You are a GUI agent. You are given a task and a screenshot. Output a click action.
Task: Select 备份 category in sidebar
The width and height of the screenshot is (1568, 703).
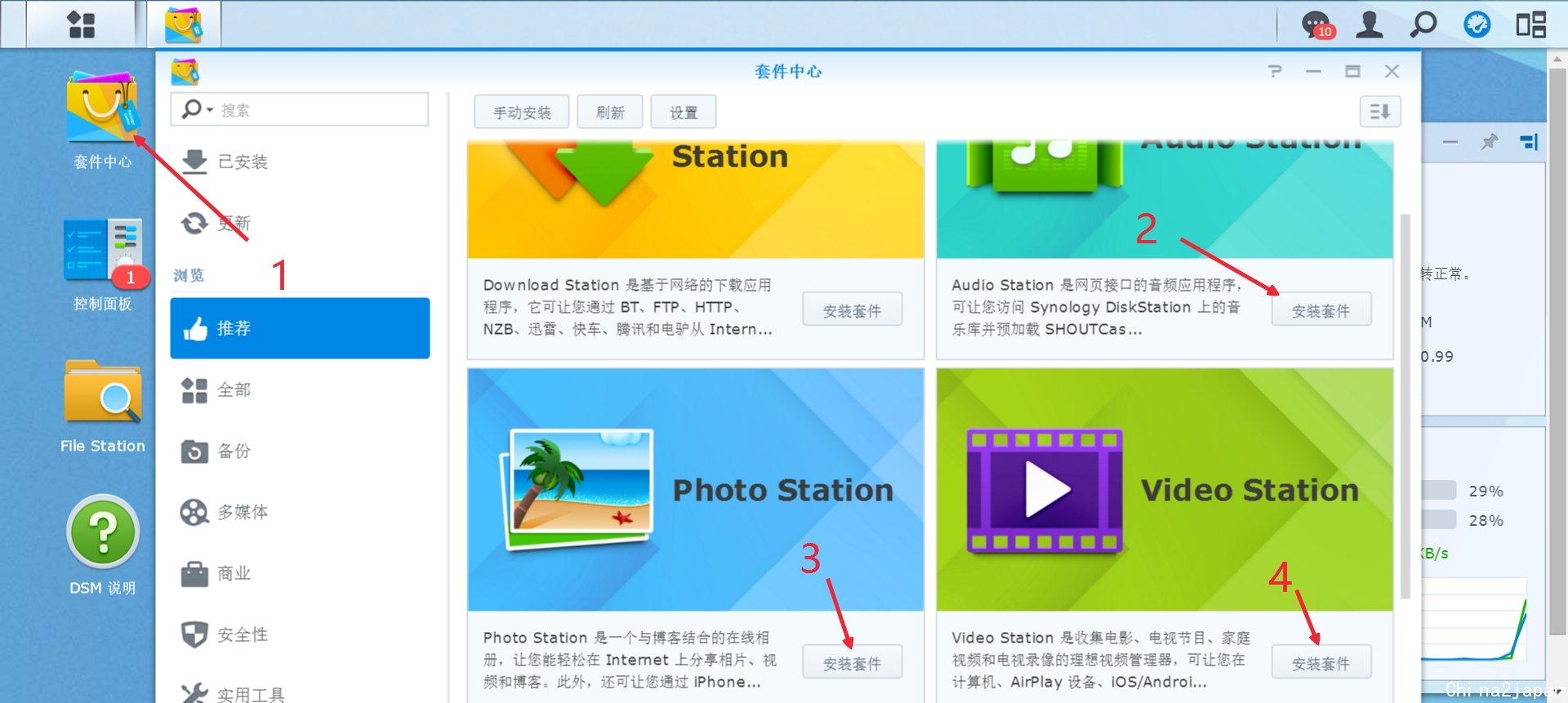[300, 451]
